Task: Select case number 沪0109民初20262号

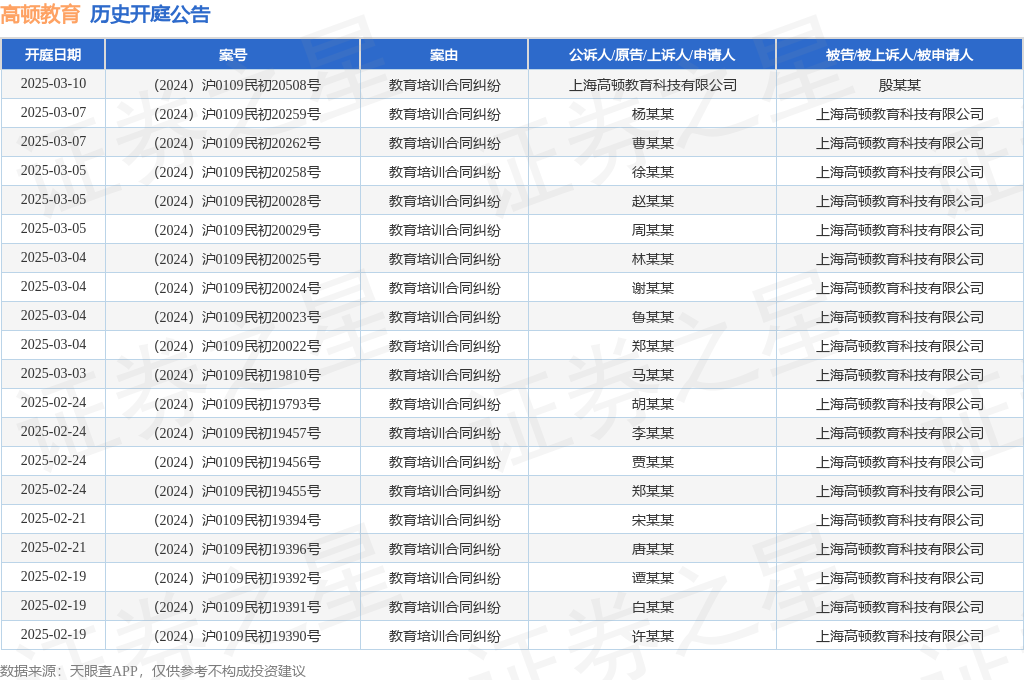Action: 261,143
